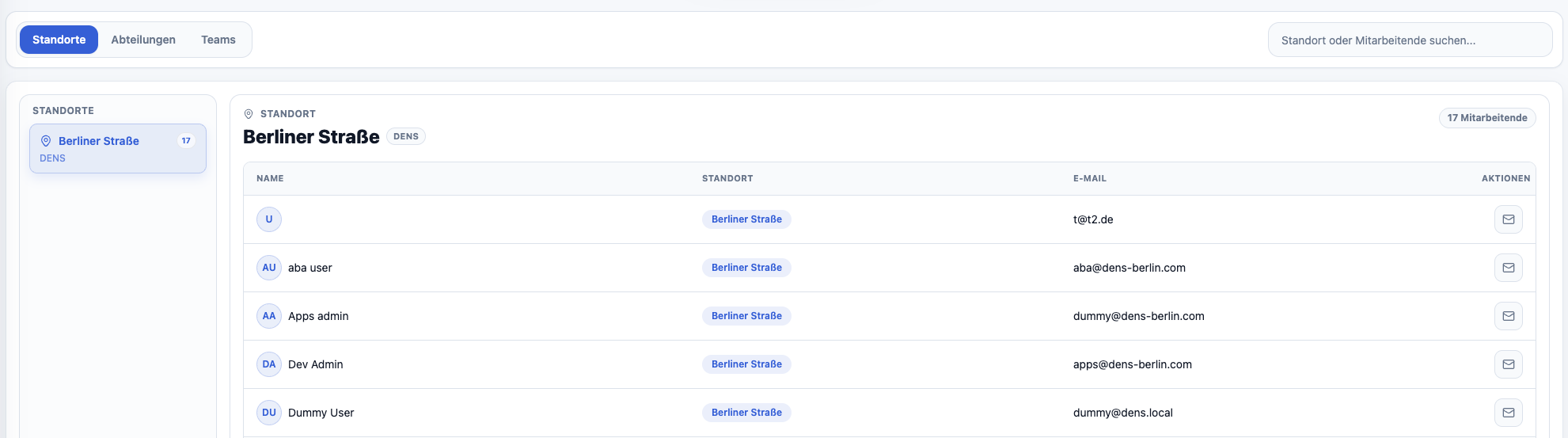The width and height of the screenshot is (1568, 438).
Task: Click Berliner Straße tag in Dev Admin row
Action: point(746,364)
